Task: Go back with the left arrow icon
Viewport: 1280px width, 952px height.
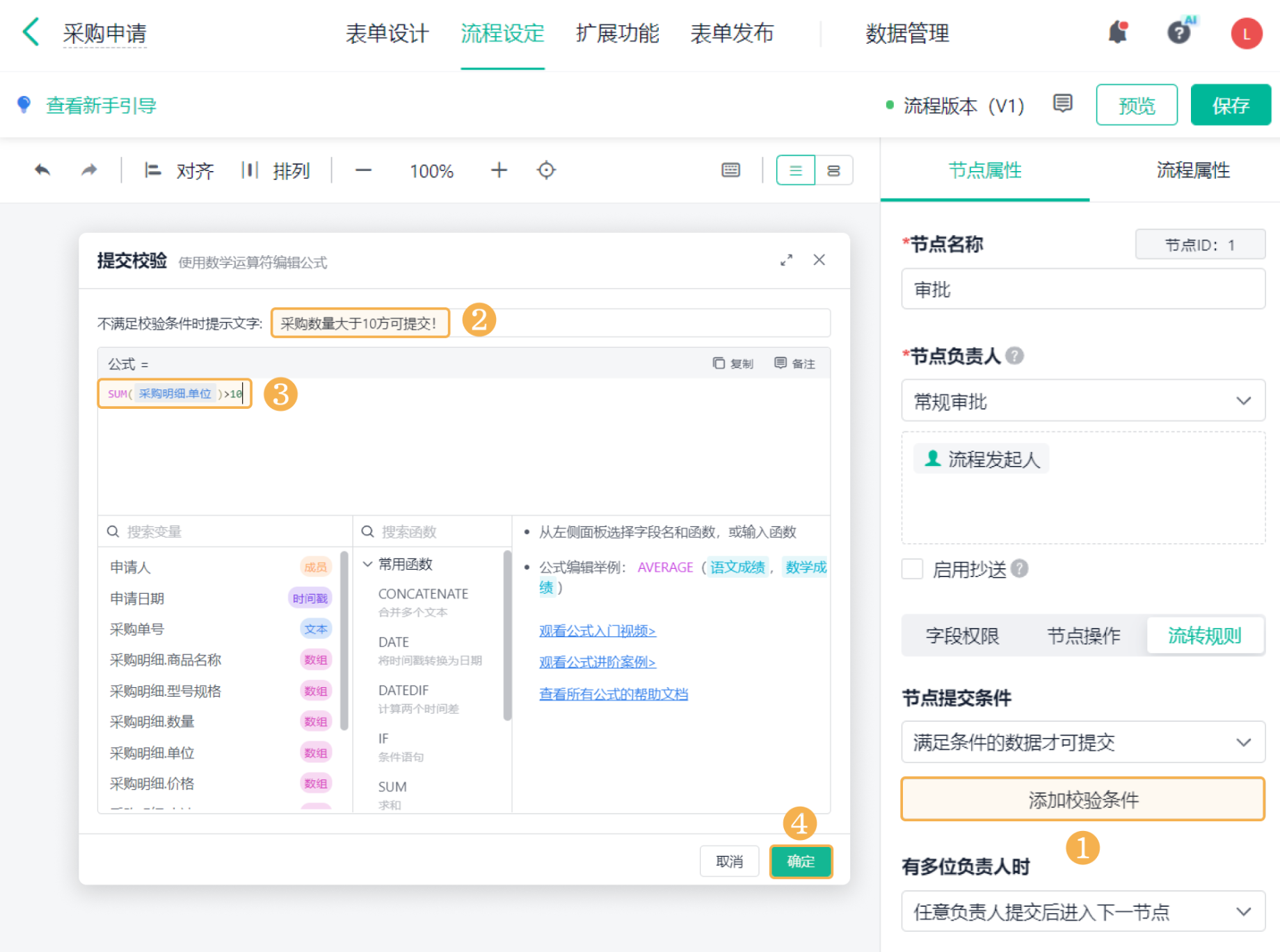Action: (x=31, y=33)
